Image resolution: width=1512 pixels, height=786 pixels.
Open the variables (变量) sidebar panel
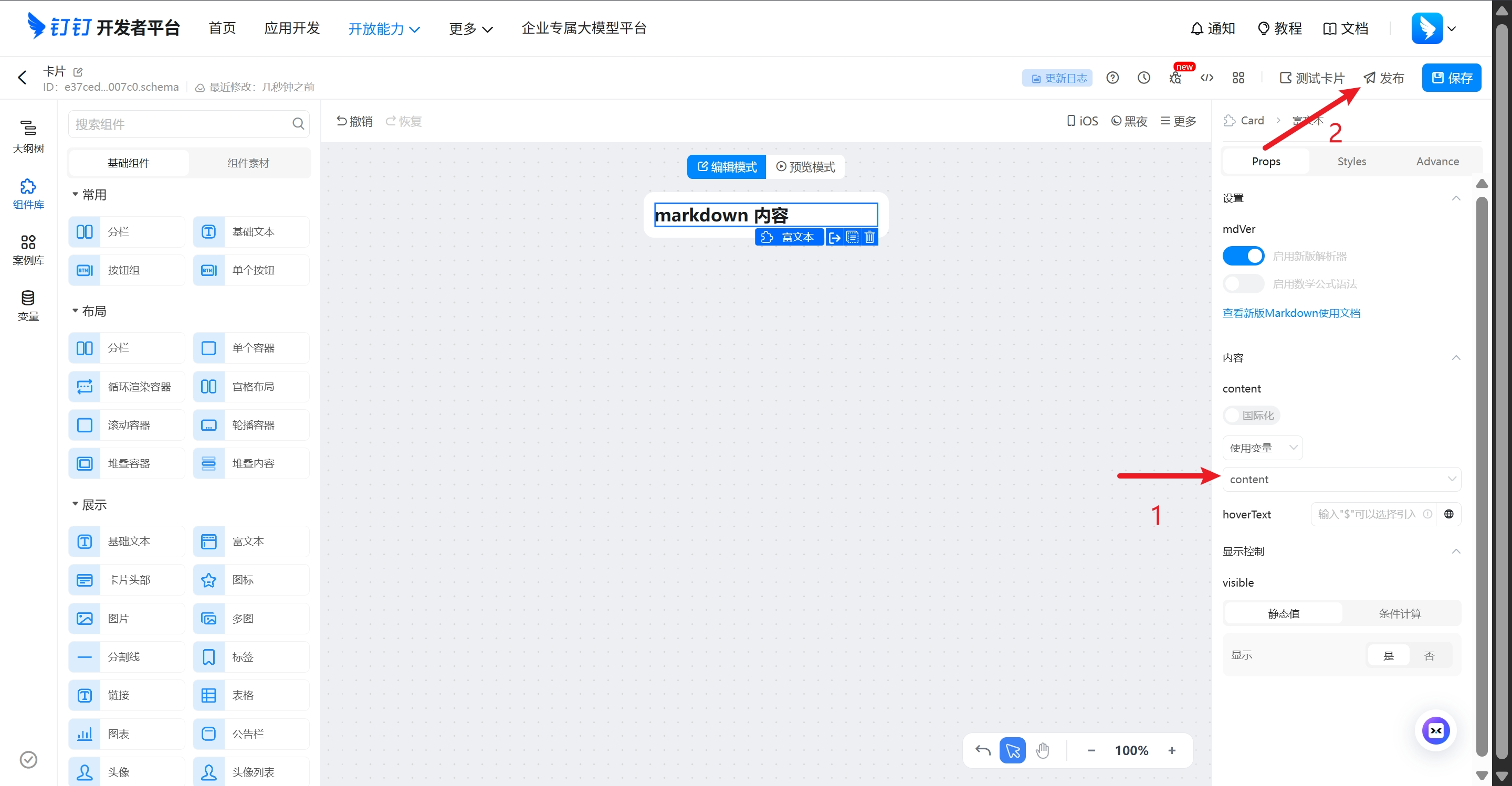(28, 305)
